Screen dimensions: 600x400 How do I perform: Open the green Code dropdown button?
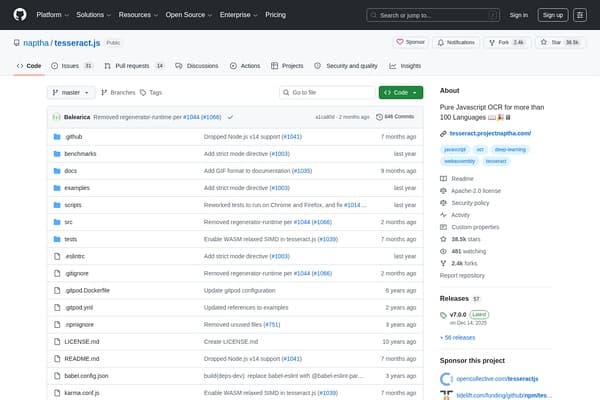[x=401, y=93]
